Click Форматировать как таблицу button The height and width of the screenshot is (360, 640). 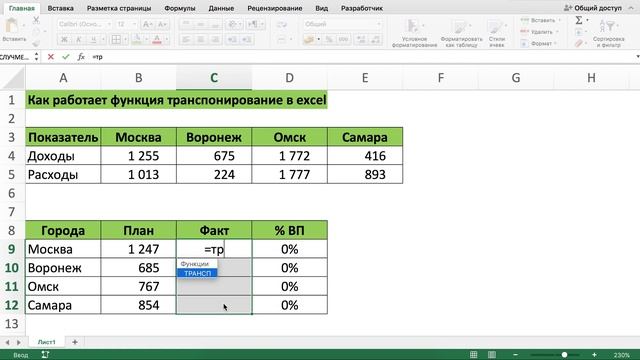click(x=462, y=33)
